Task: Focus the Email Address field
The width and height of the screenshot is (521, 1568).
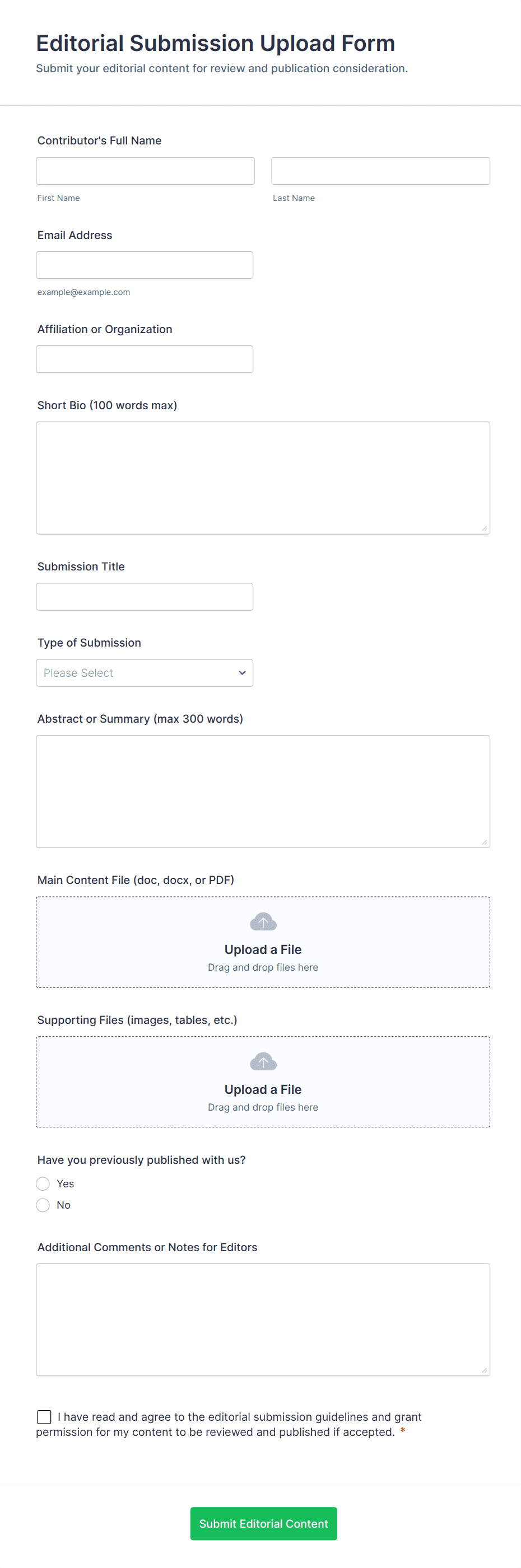Action: 145,265
